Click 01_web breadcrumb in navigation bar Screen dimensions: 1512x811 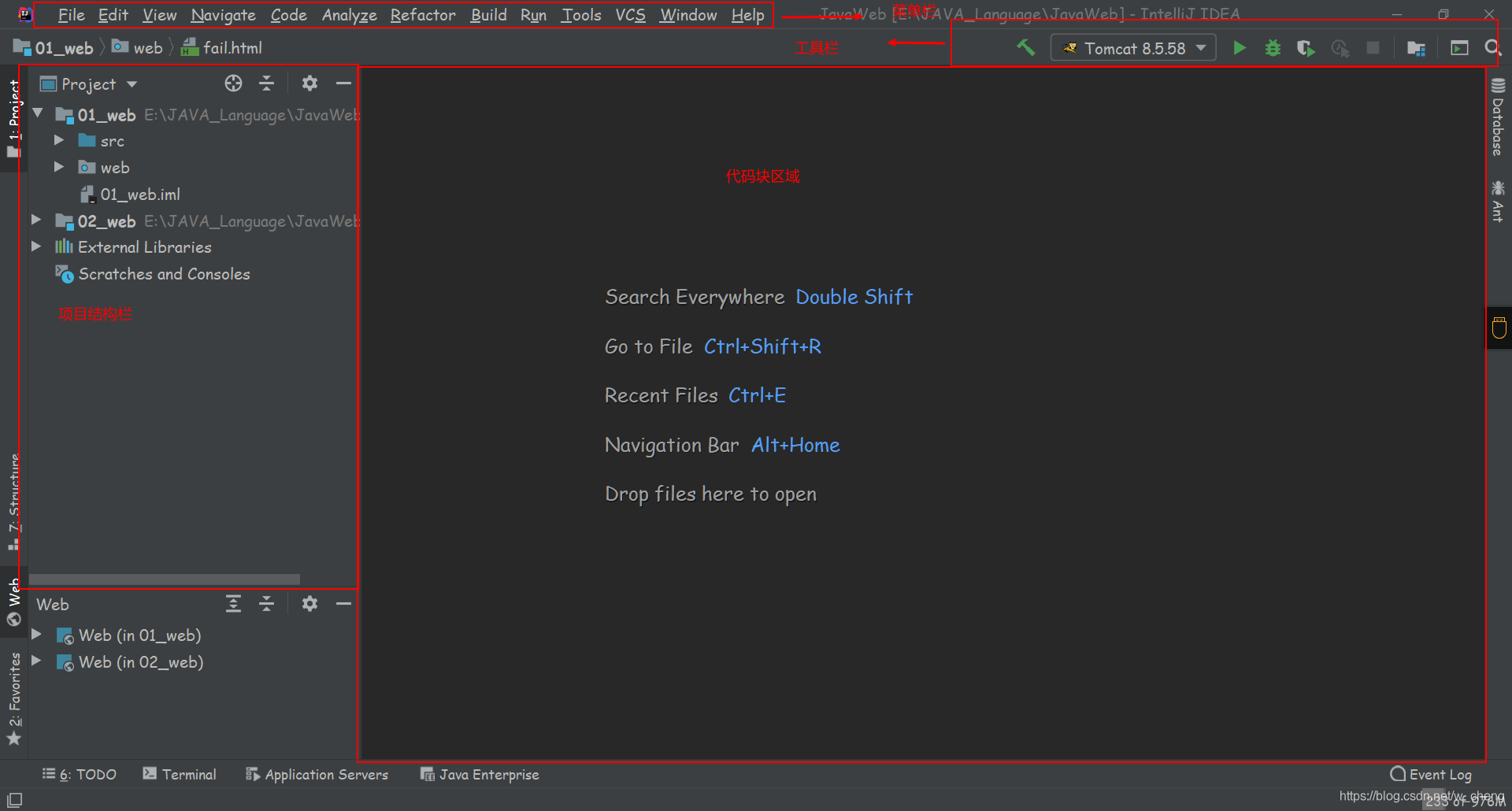pyautogui.click(x=54, y=48)
